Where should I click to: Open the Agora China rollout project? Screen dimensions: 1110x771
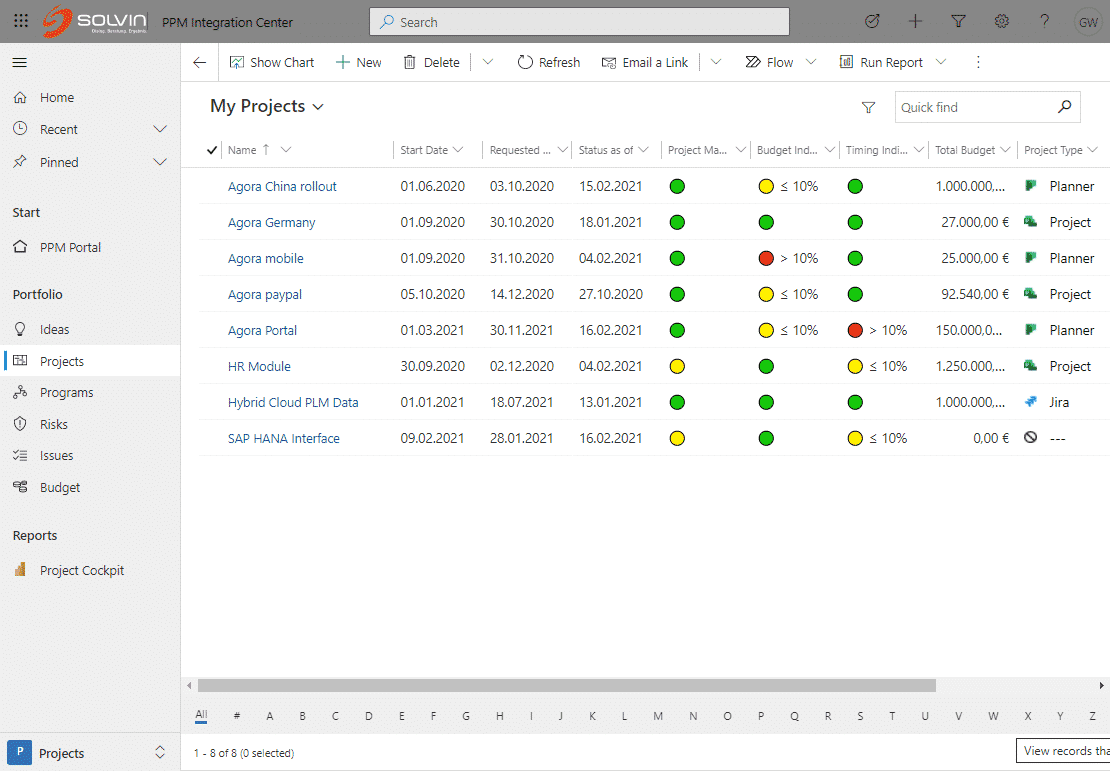(282, 186)
